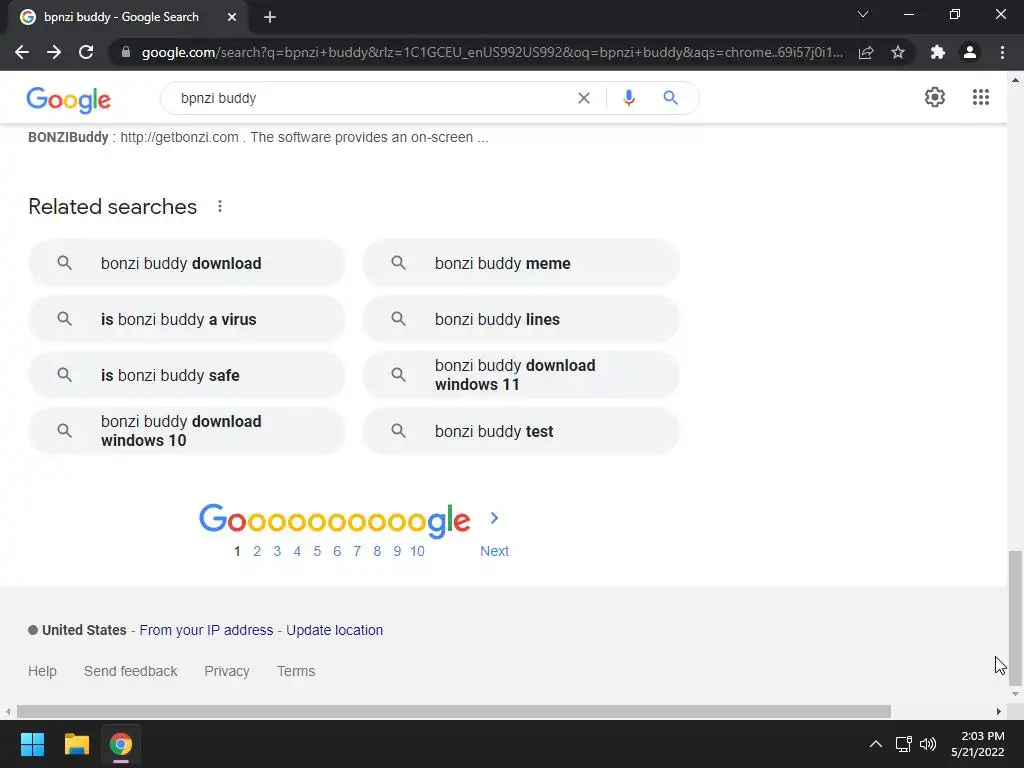
Task: Show hidden system tray icons
Action: coord(876,744)
